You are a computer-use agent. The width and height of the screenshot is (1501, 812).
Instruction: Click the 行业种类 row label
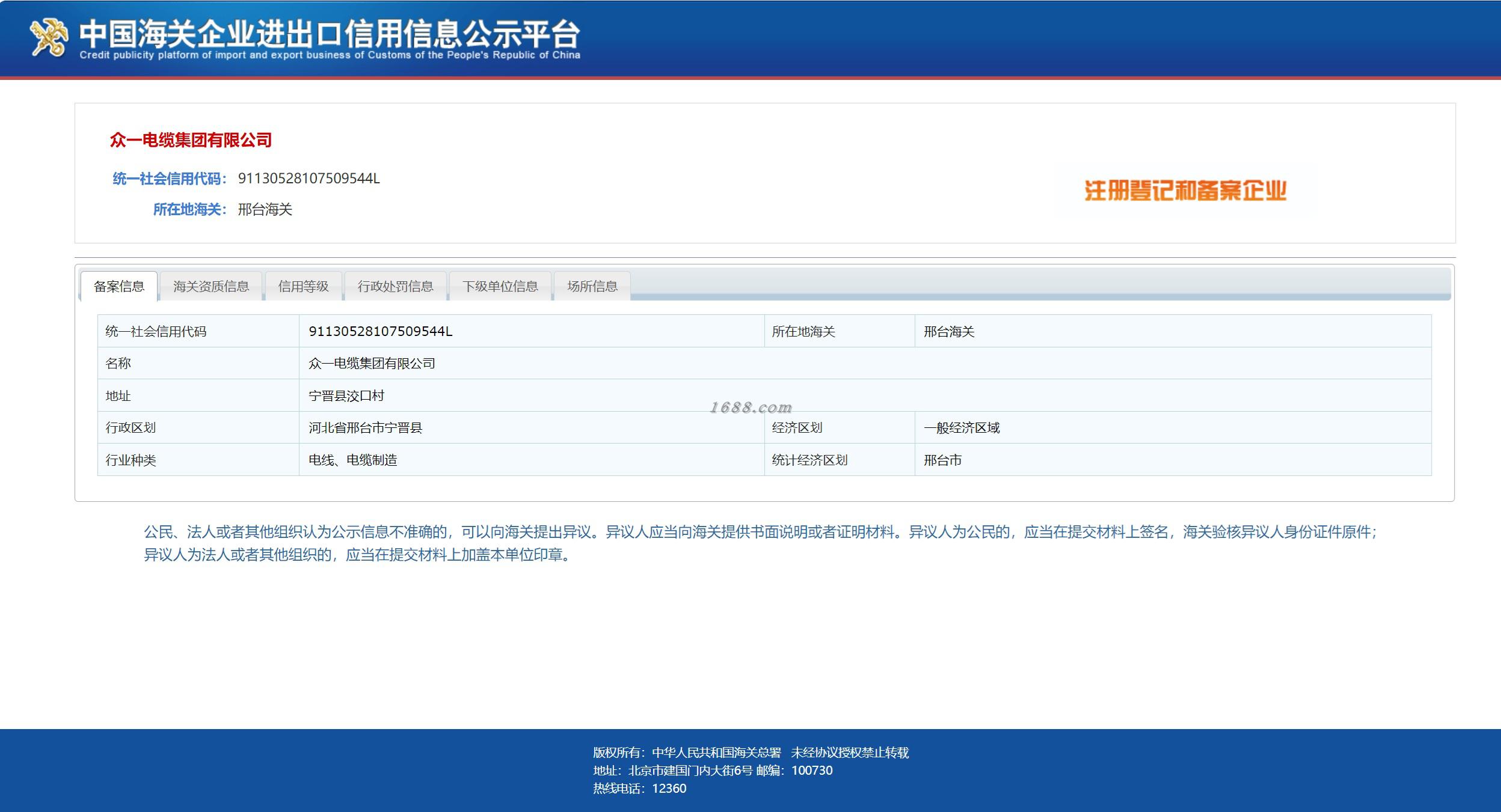131,460
